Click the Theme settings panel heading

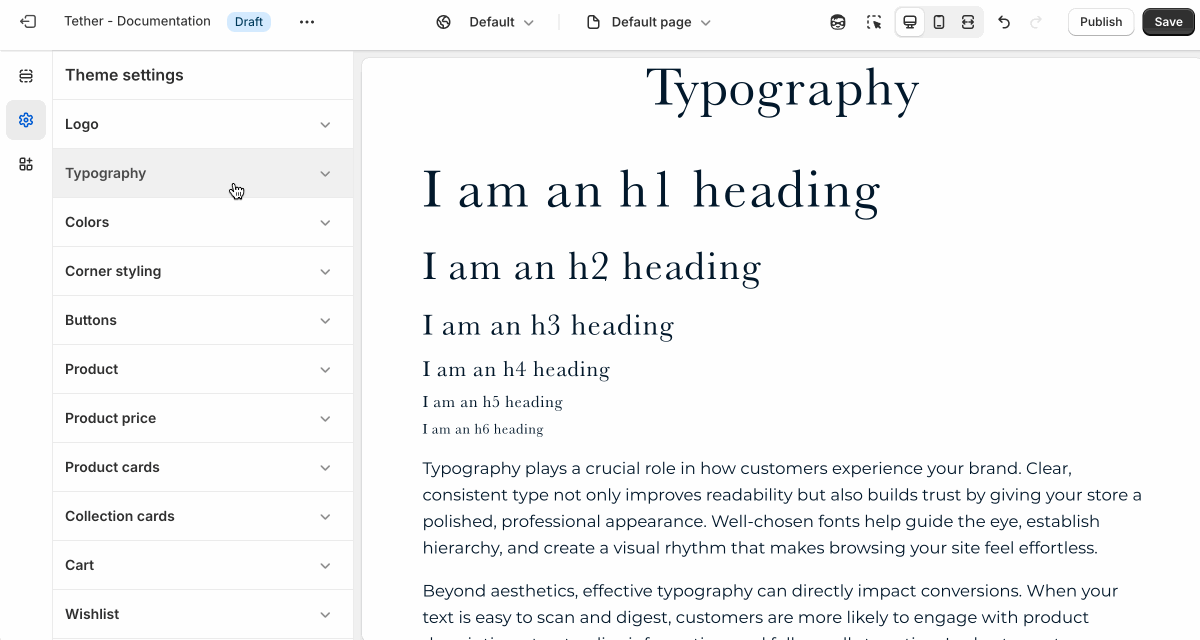124,75
